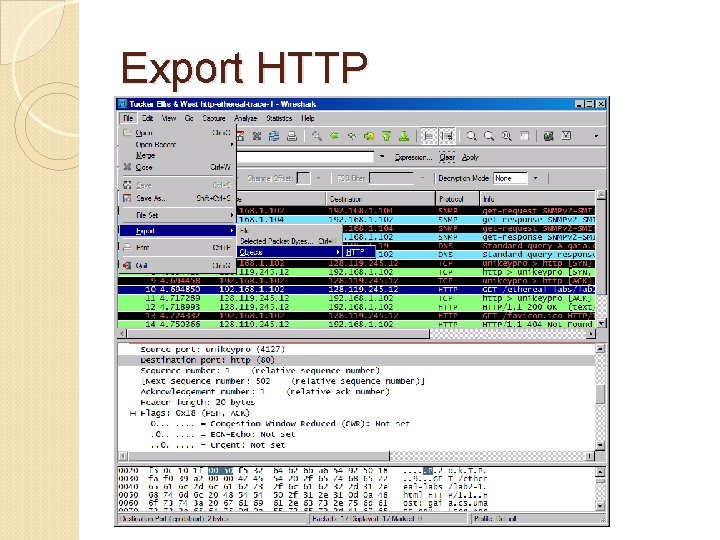Screen dimensions: 720x540
Task: Go back in packet history arrow
Action: [334, 136]
